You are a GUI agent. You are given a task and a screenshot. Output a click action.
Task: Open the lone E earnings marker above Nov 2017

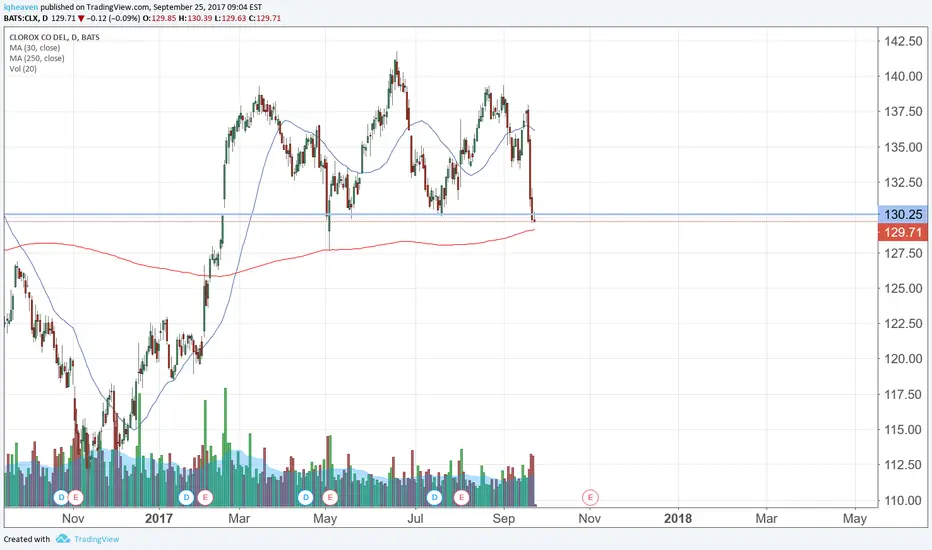pos(590,497)
